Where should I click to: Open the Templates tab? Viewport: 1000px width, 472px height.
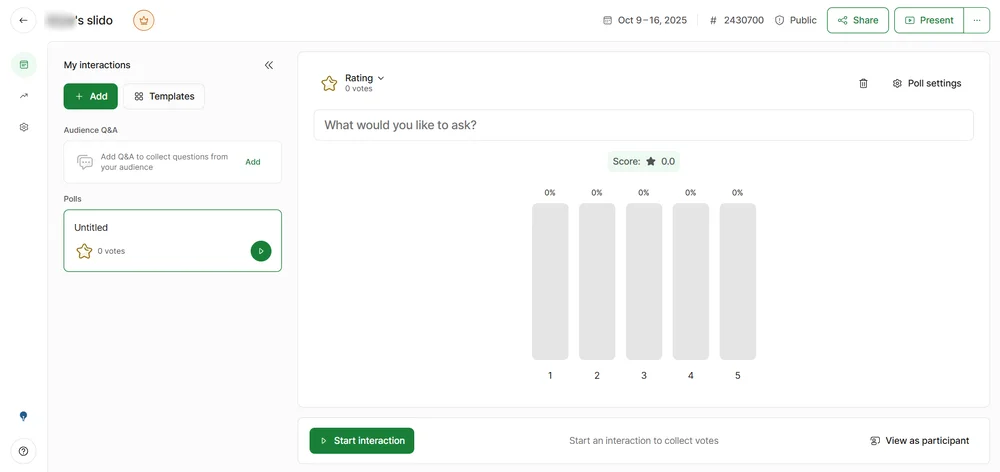(164, 96)
